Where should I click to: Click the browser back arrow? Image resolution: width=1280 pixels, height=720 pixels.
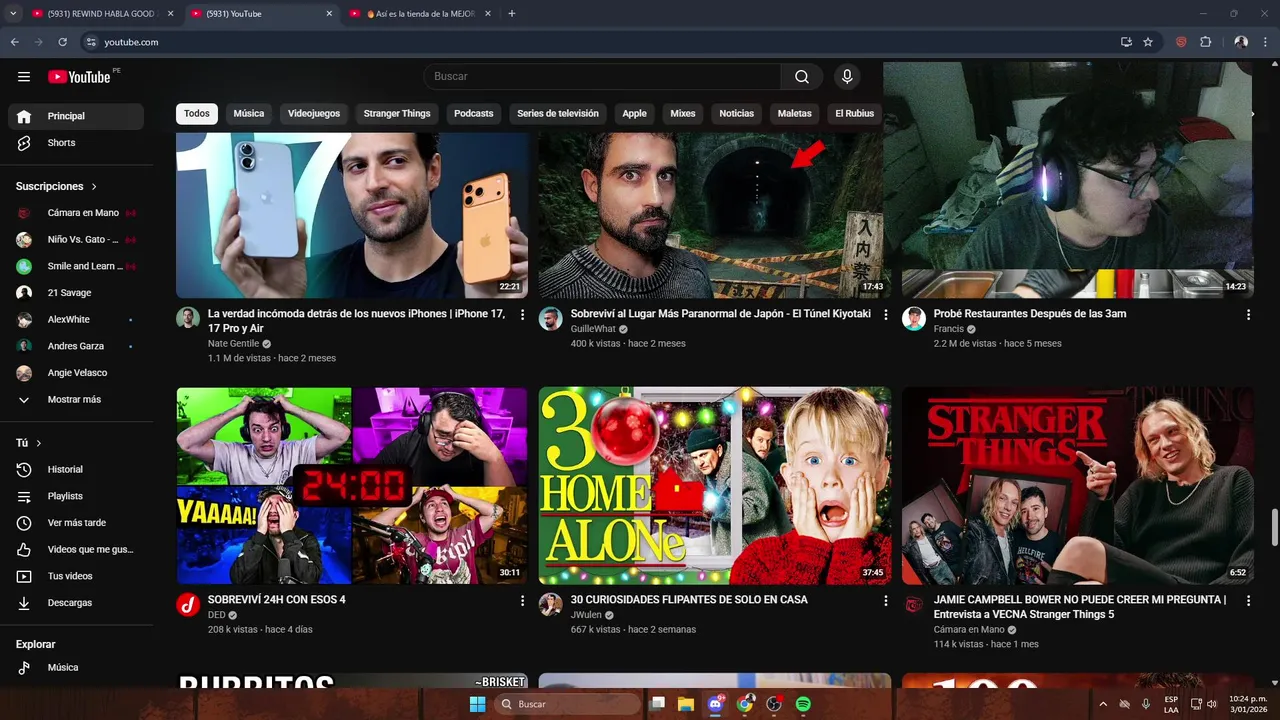tap(14, 42)
